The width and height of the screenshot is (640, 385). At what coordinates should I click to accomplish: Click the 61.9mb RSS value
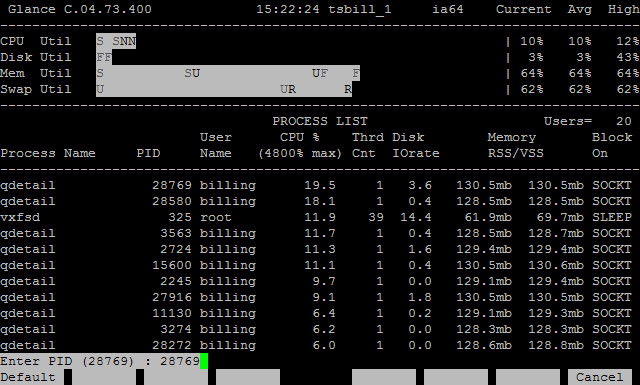tap(488, 217)
